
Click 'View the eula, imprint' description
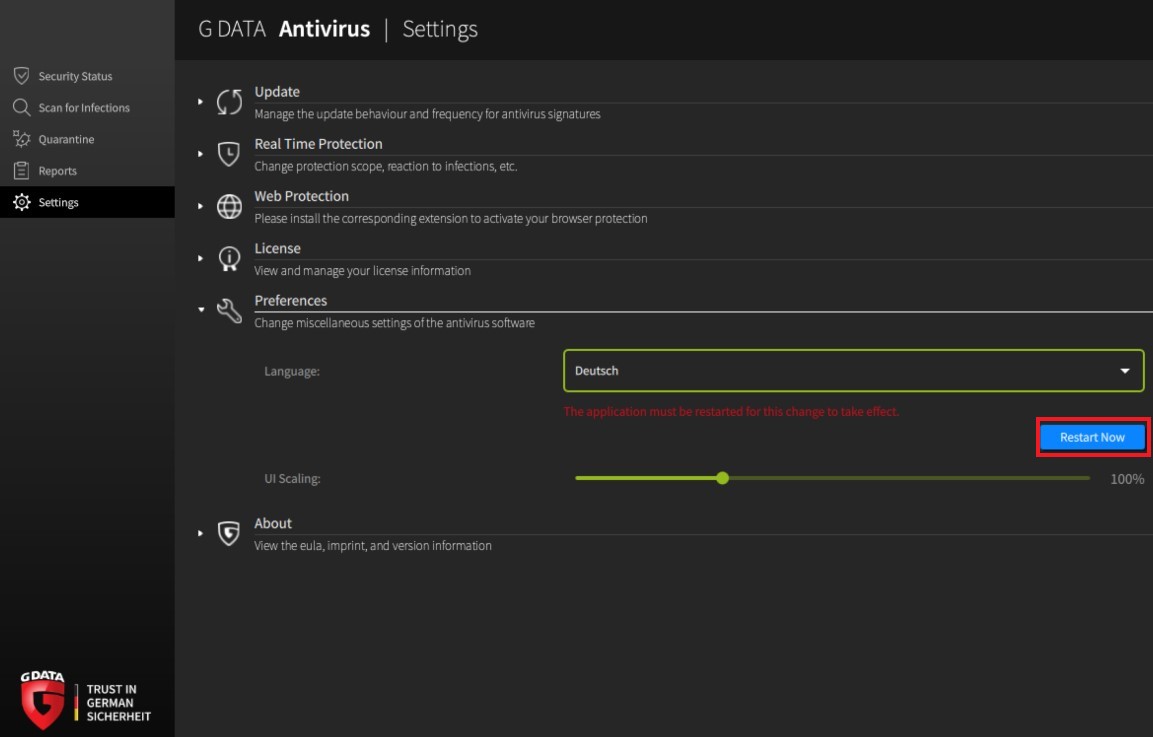pyautogui.click(x=373, y=546)
